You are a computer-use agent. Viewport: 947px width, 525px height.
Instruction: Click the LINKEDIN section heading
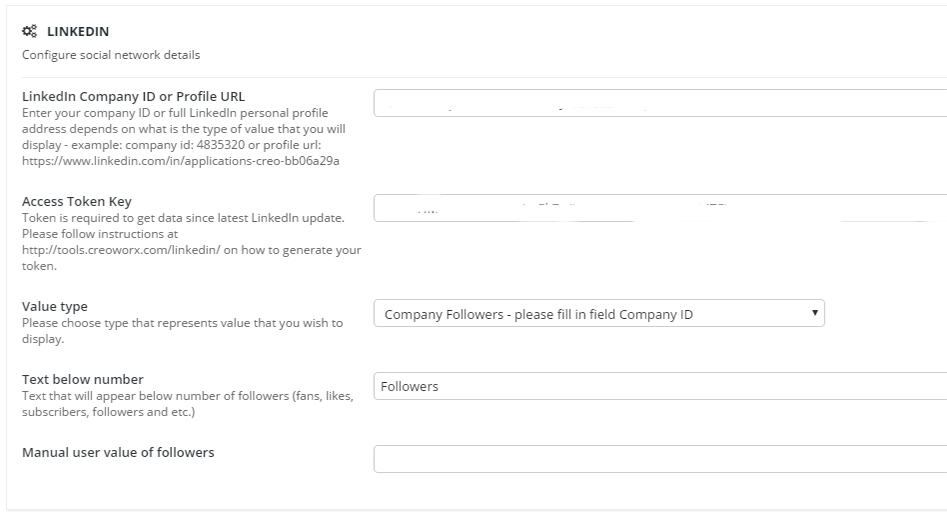tap(78, 32)
